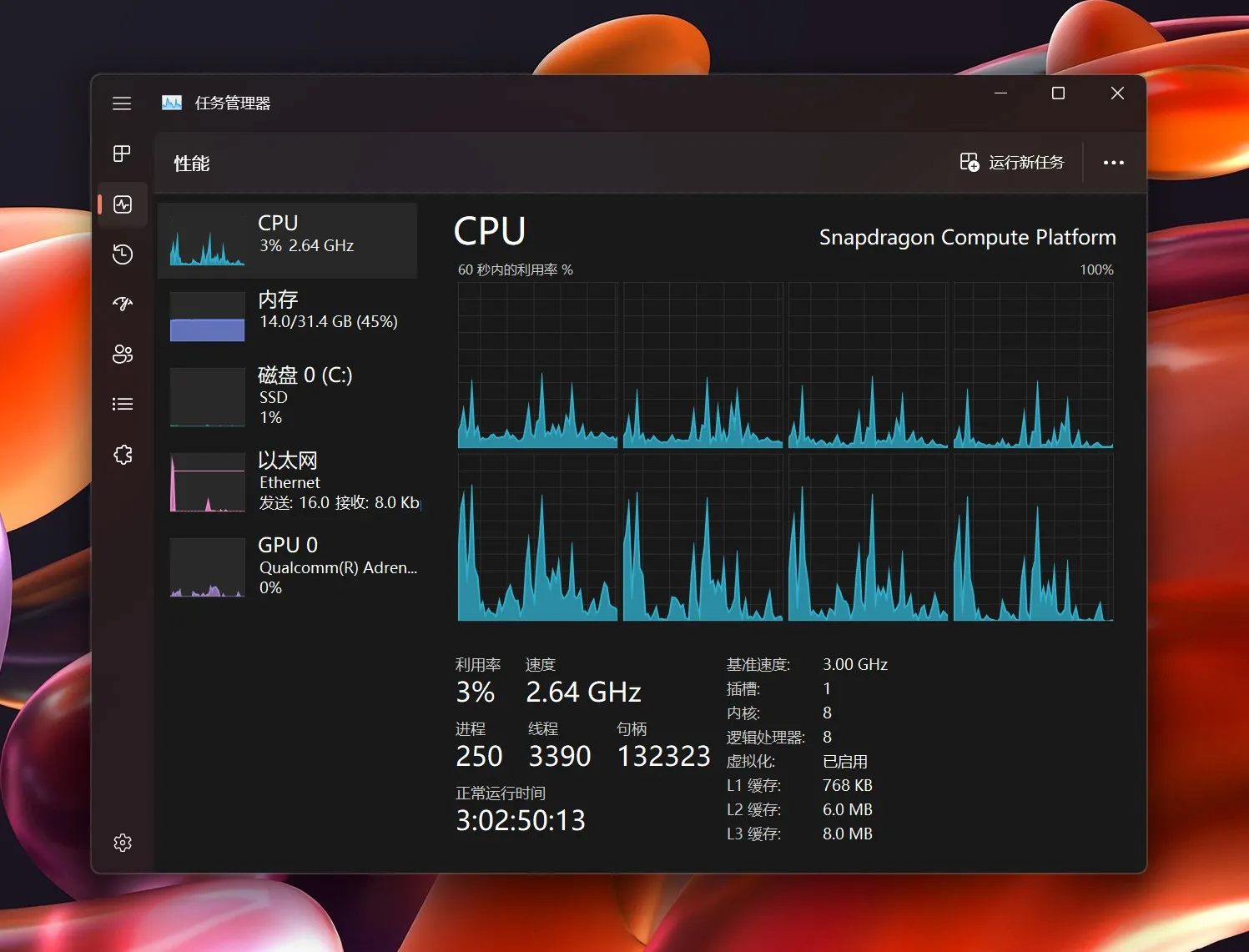Open the Services puzzle icon
Image resolution: width=1249 pixels, height=952 pixels.
123,455
